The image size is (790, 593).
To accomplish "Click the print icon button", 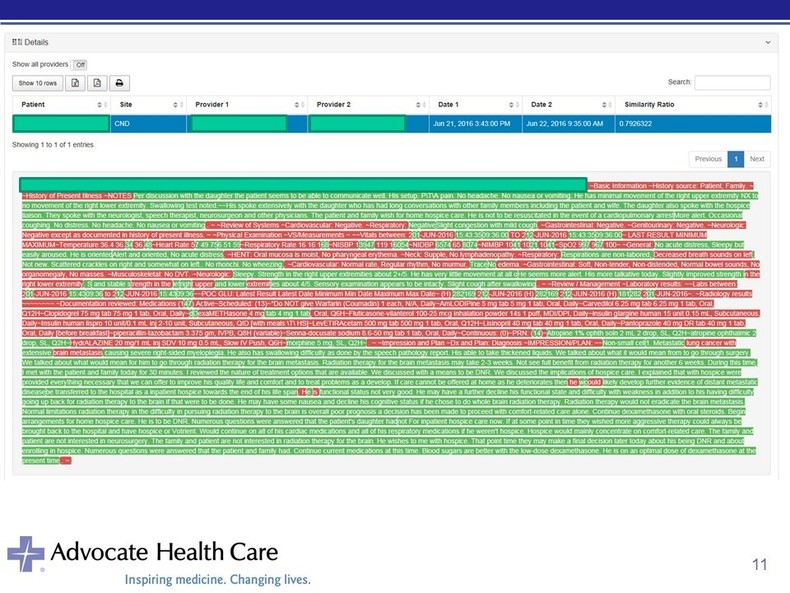I will click(119, 83).
